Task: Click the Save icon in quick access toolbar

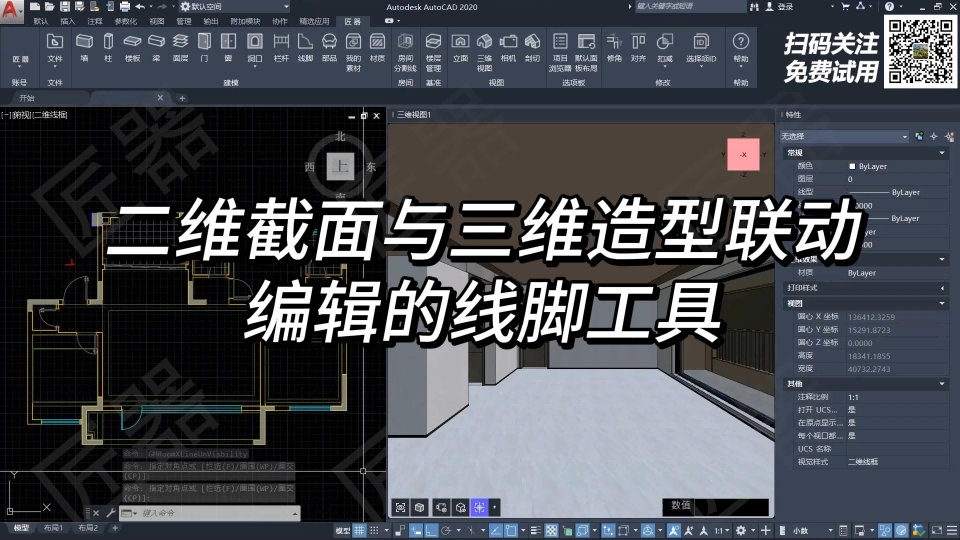Action: point(64,7)
